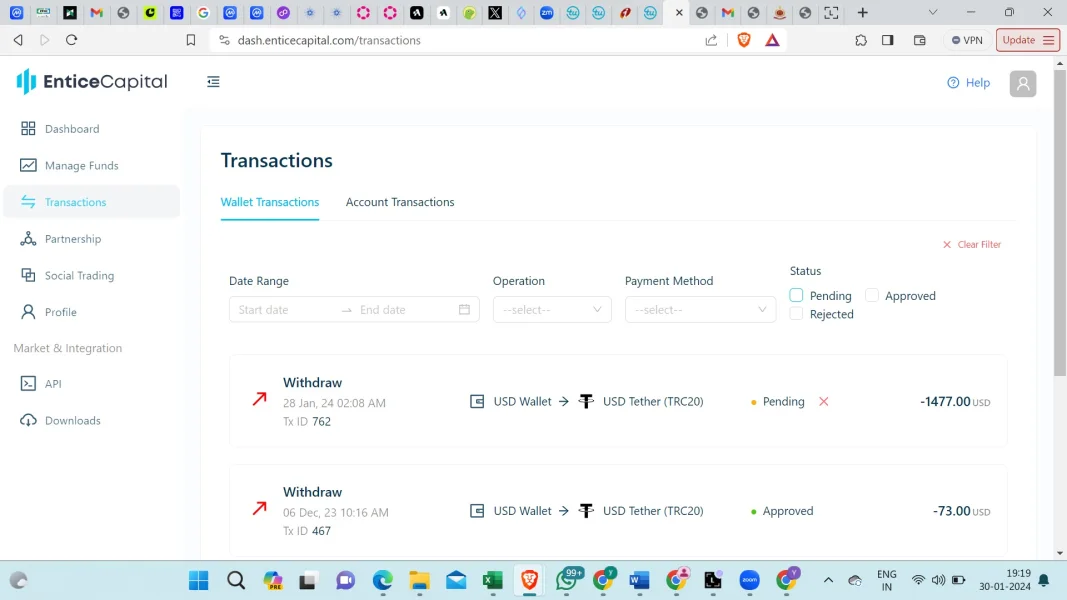The width and height of the screenshot is (1067, 600).
Task: Open a new browser tab
Action: tap(862, 12)
